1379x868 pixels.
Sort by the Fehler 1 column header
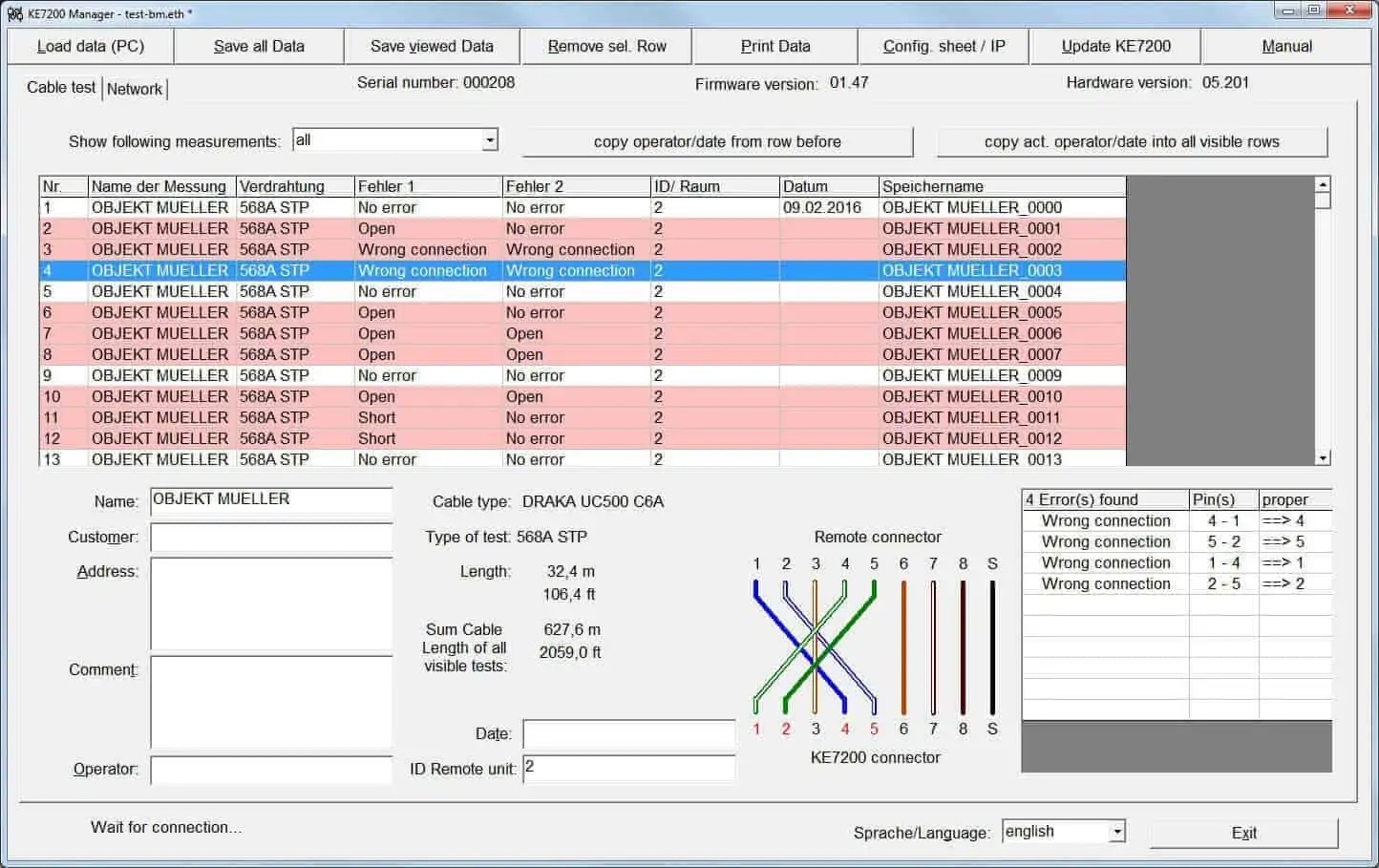coord(427,186)
